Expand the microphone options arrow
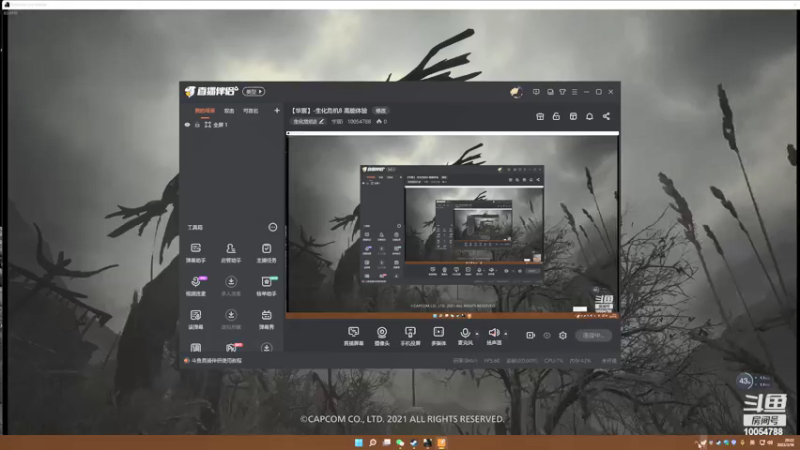Viewport: 800px width, 450px height. pyautogui.click(x=477, y=334)
